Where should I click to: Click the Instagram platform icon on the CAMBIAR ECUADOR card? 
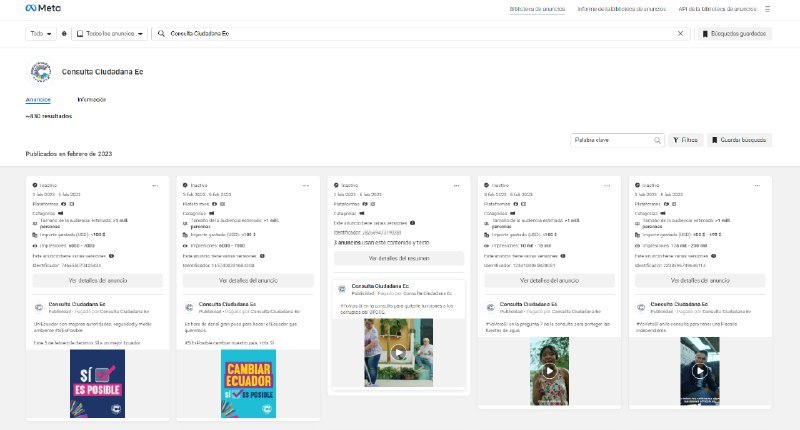tap(222, 204)
